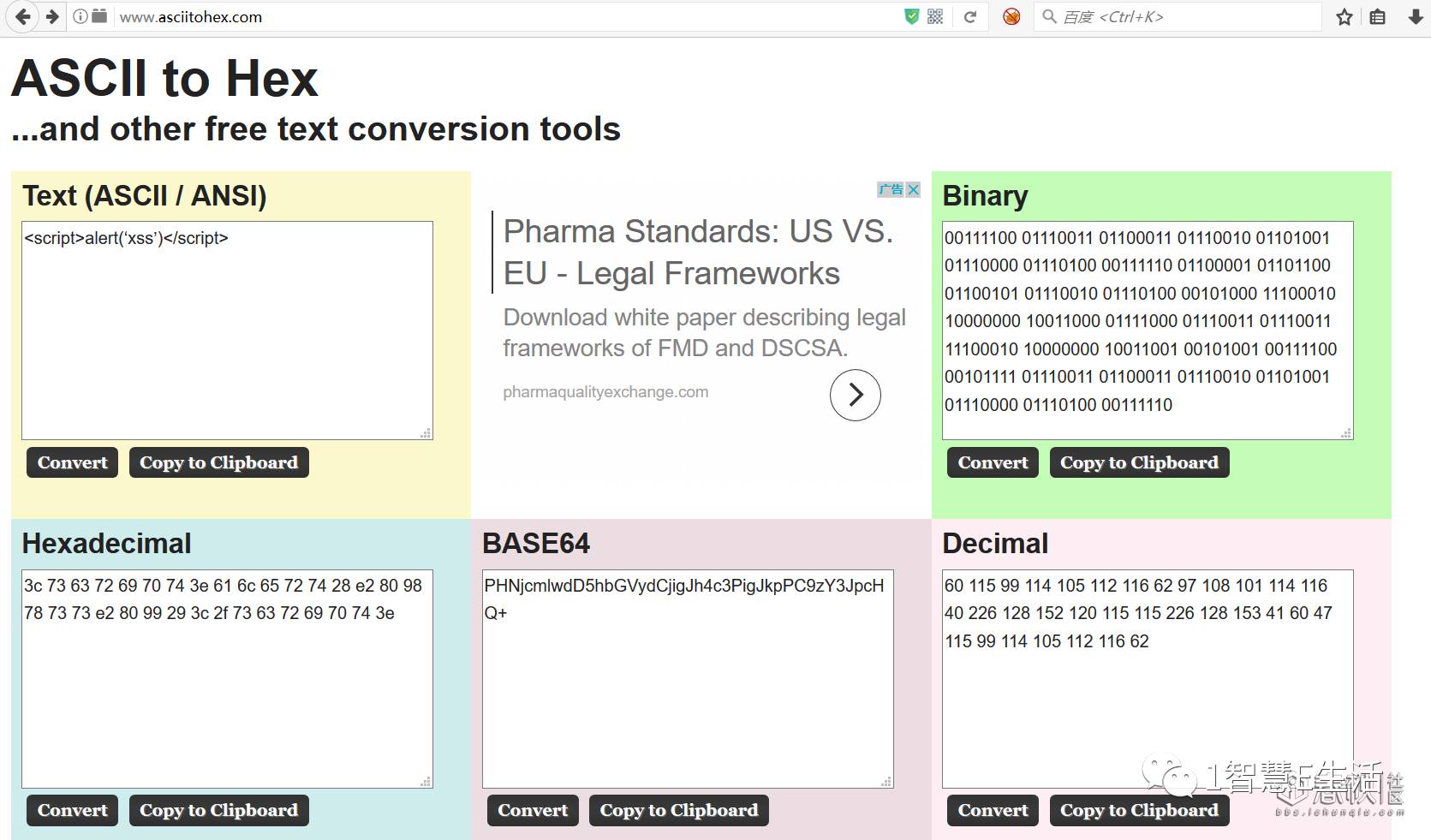
Task: Copy Decimal output to clipboard
Action: 1139,810
